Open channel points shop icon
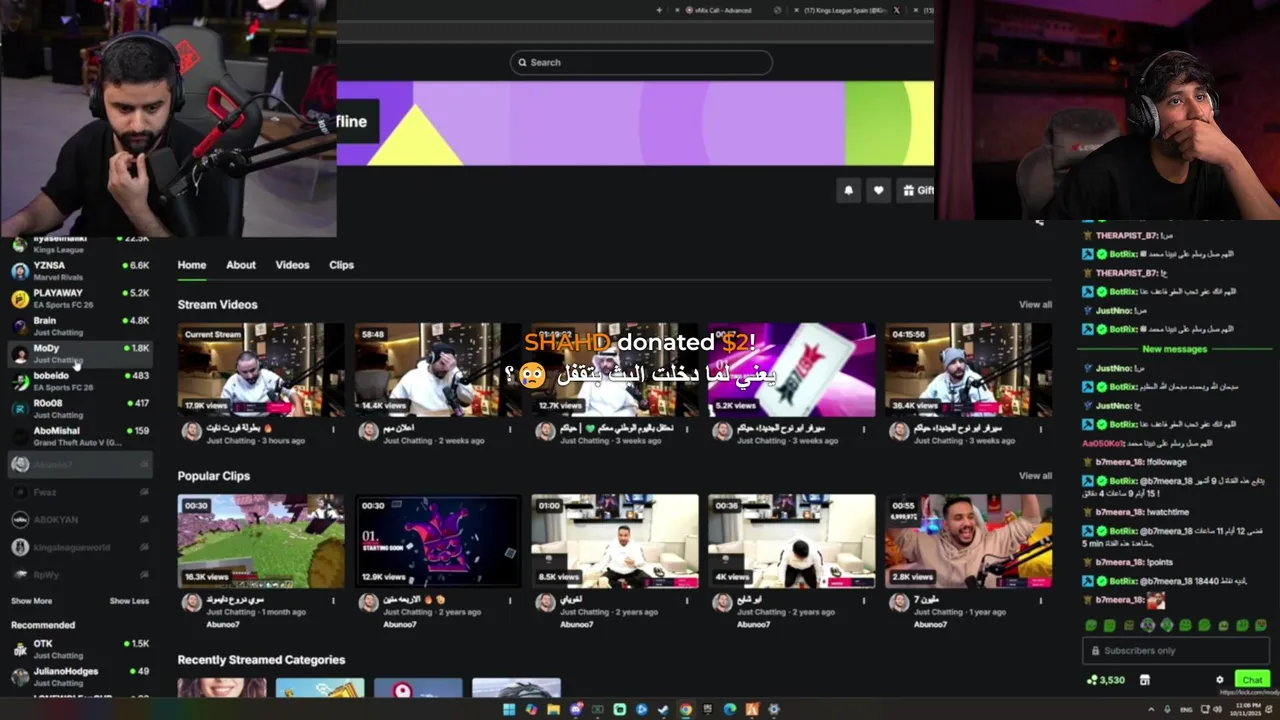Image resolution: width=1280 pixels, height=720 pixels. (x=1144, y=680)
